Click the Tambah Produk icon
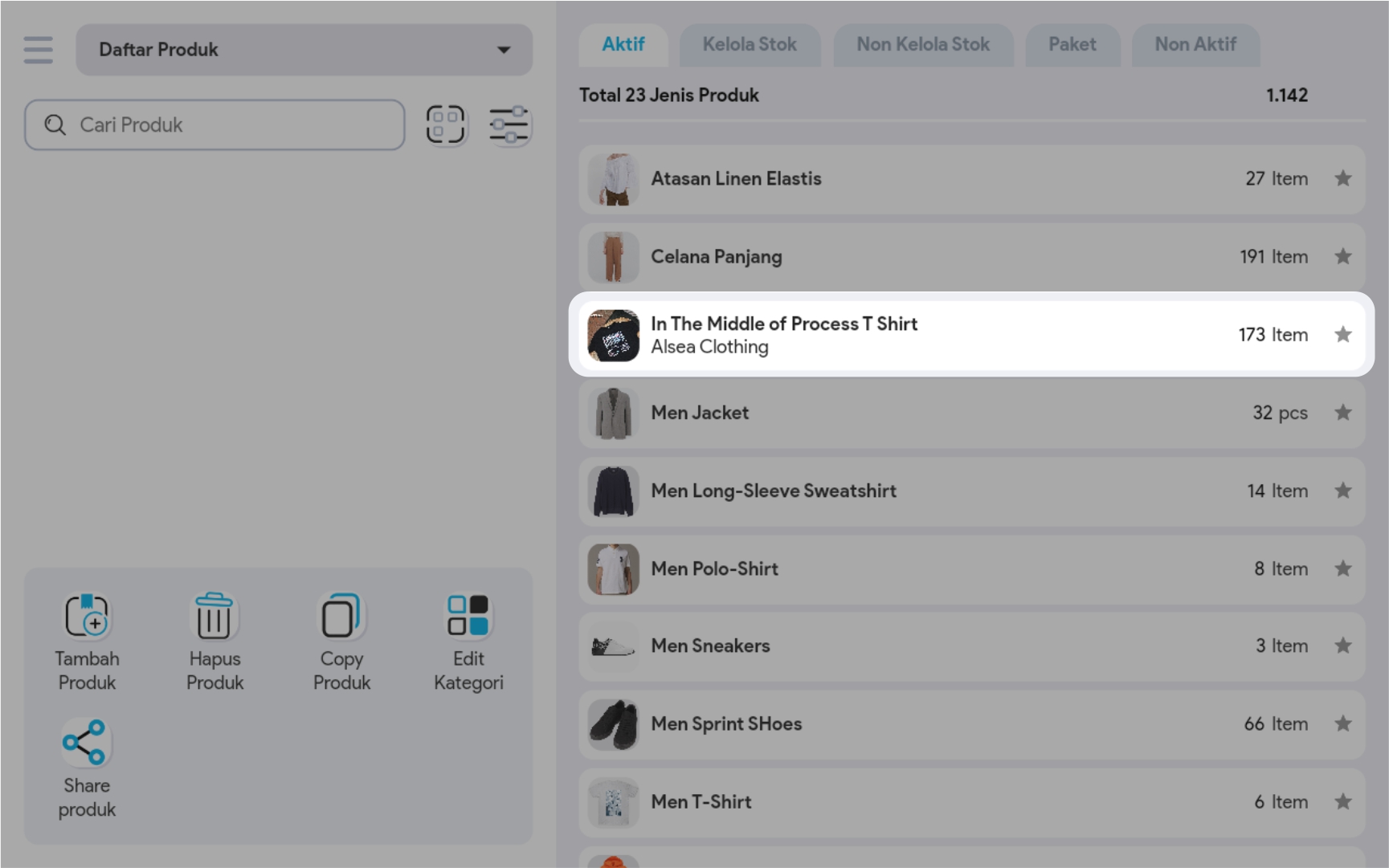Image resolution: width=1389 pixels, height=868 pixels. (87, 617)
